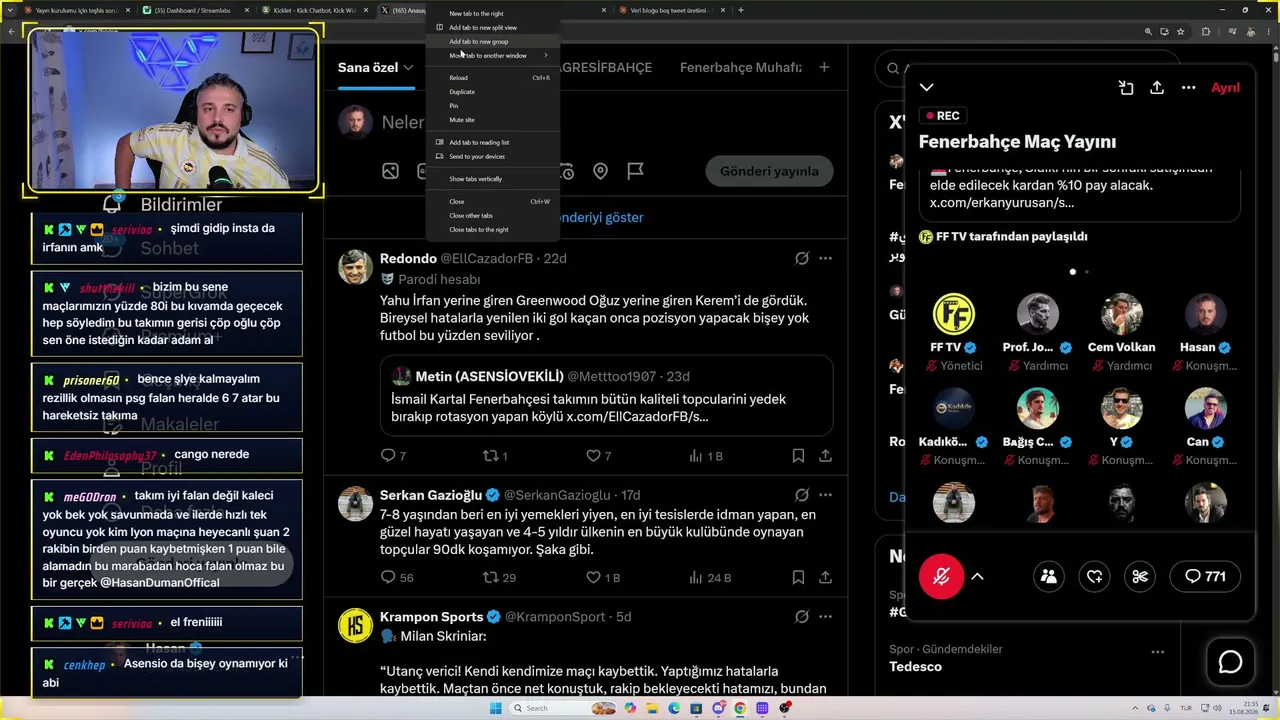Open the 771 comments chat button
Image resolution: width=1280 pixels, height=720 pixels.
[x=1205, y=576]
